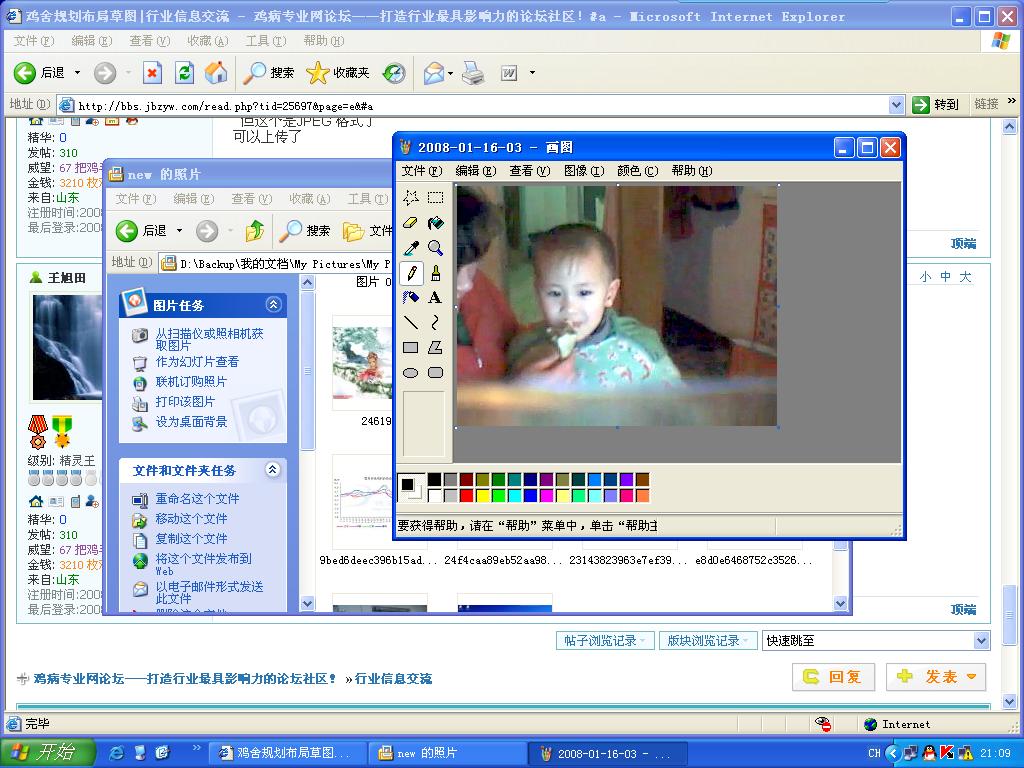
Task: Select the Curve tool in Paint
Action: tap(436, 322)
